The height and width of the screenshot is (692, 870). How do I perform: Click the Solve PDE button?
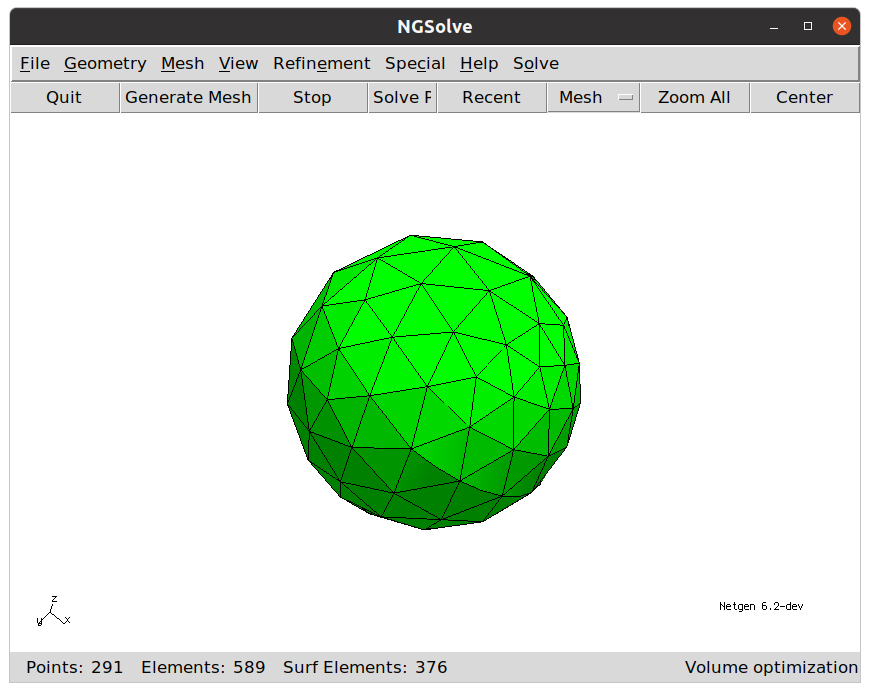403,98
